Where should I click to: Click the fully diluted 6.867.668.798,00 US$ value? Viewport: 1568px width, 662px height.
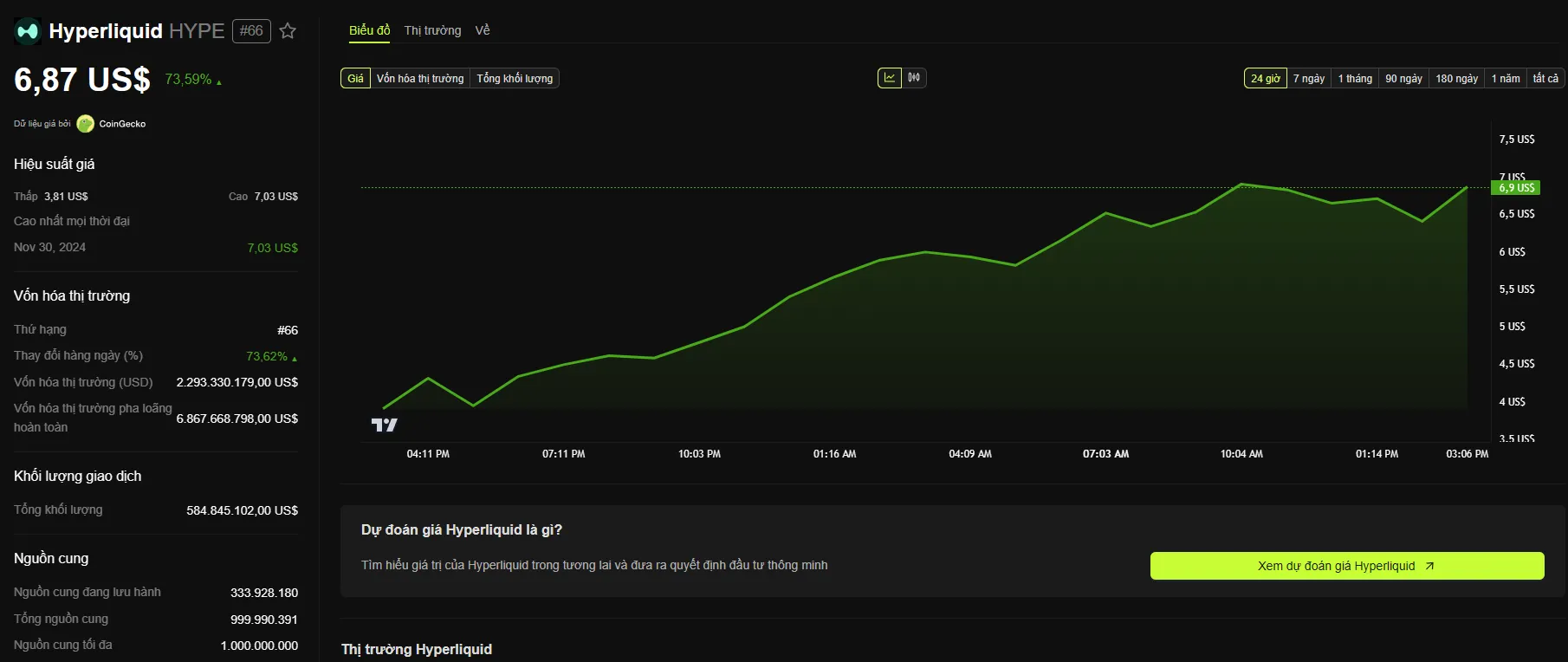237,419
